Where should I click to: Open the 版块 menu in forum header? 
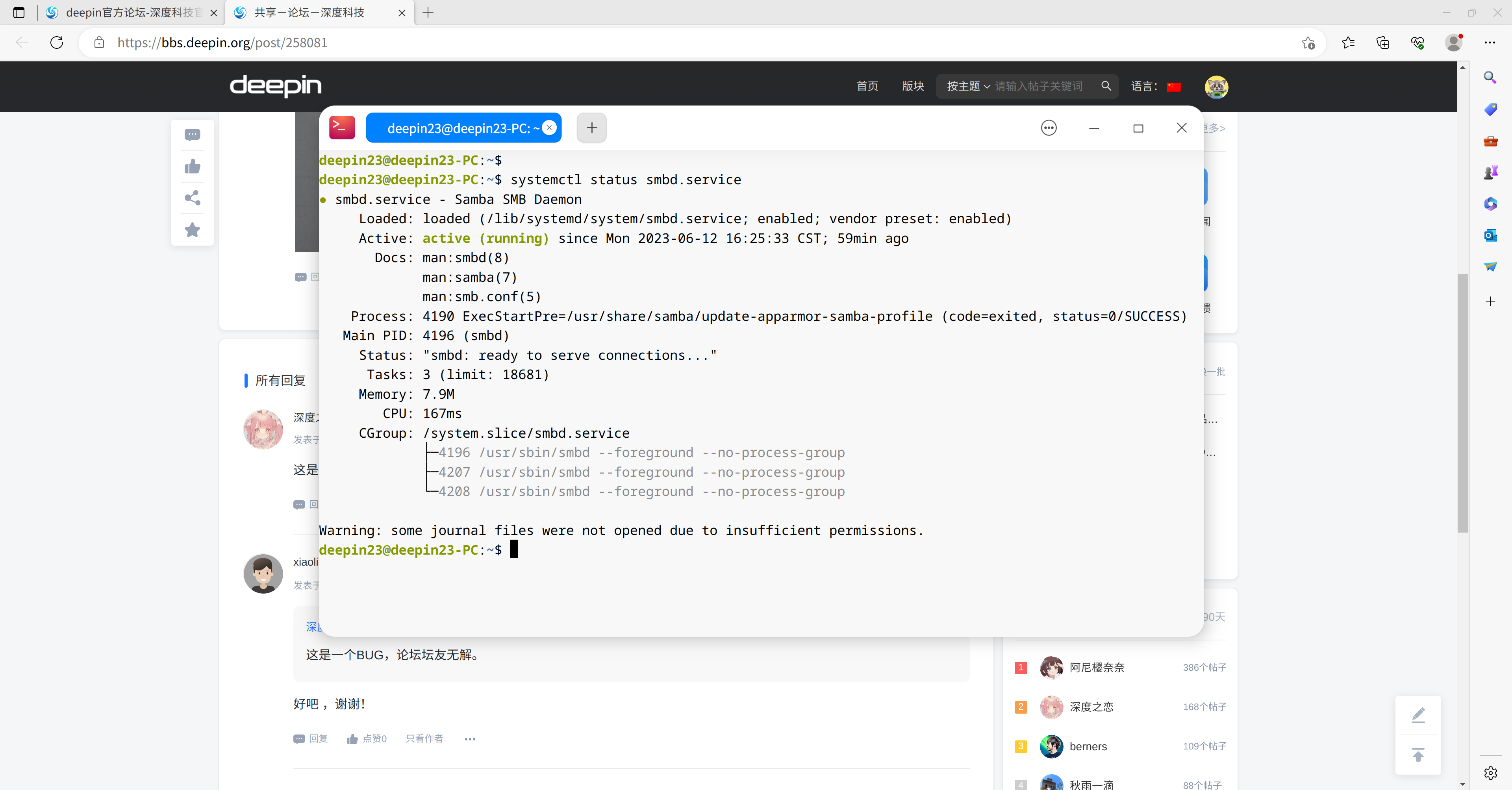click(913, 86)
